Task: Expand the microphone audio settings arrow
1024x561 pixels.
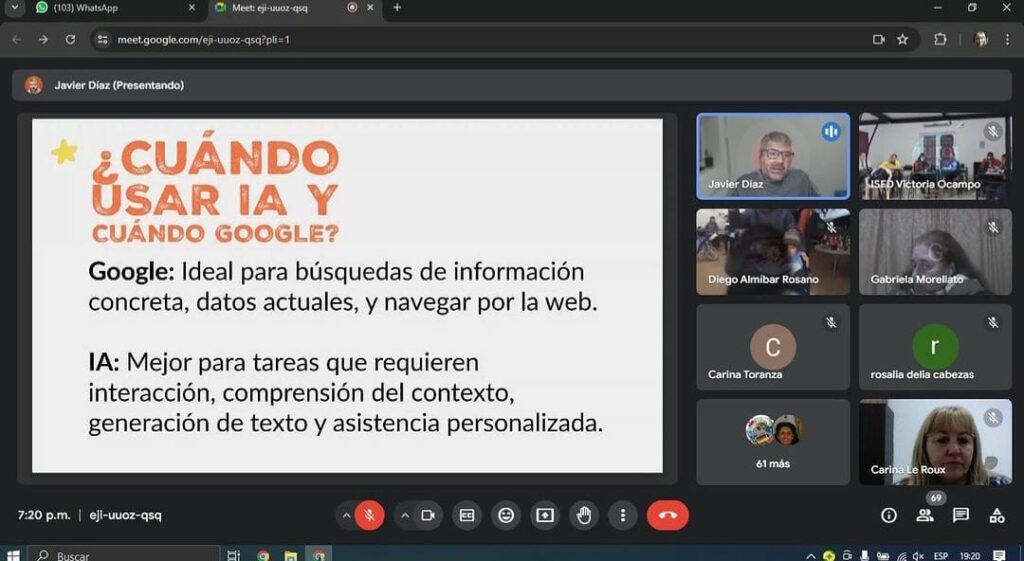Action: click(346, 515)
